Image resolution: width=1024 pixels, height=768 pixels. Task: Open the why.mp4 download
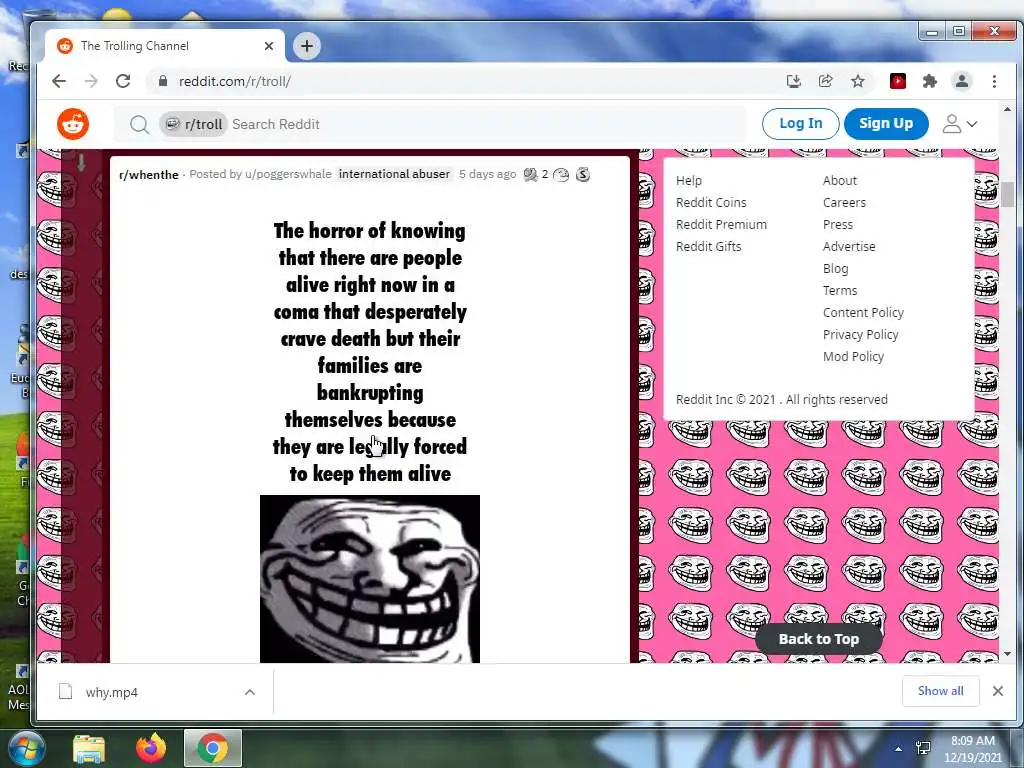[112, 692]
